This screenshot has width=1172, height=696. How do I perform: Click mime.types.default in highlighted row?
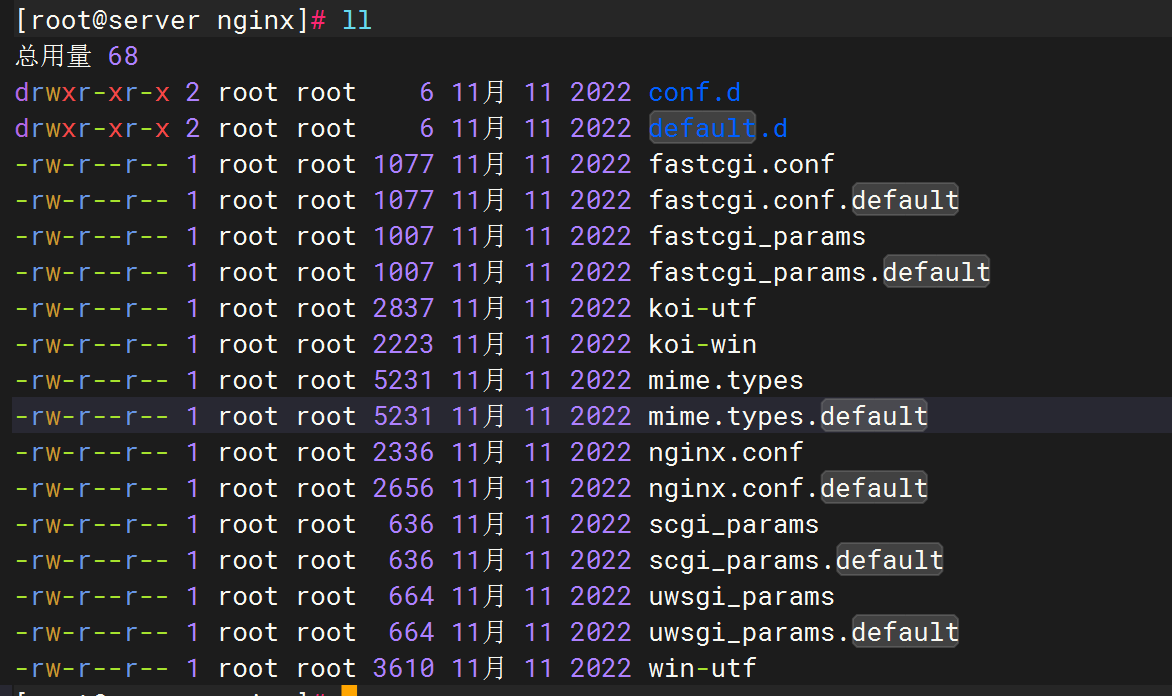coord(788,416)
